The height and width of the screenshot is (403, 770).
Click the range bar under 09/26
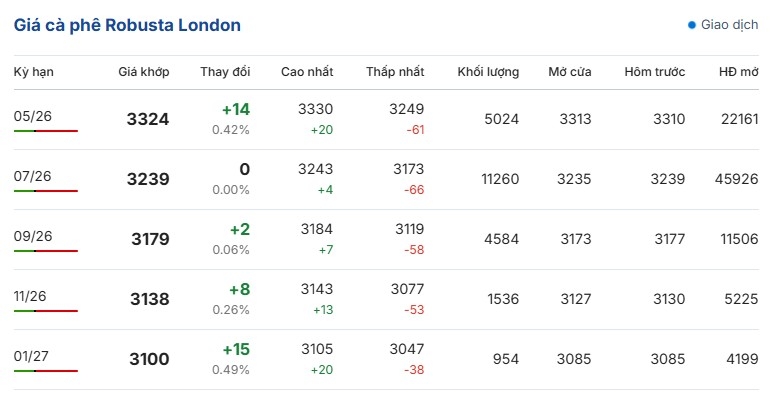(x=46, y=251)
